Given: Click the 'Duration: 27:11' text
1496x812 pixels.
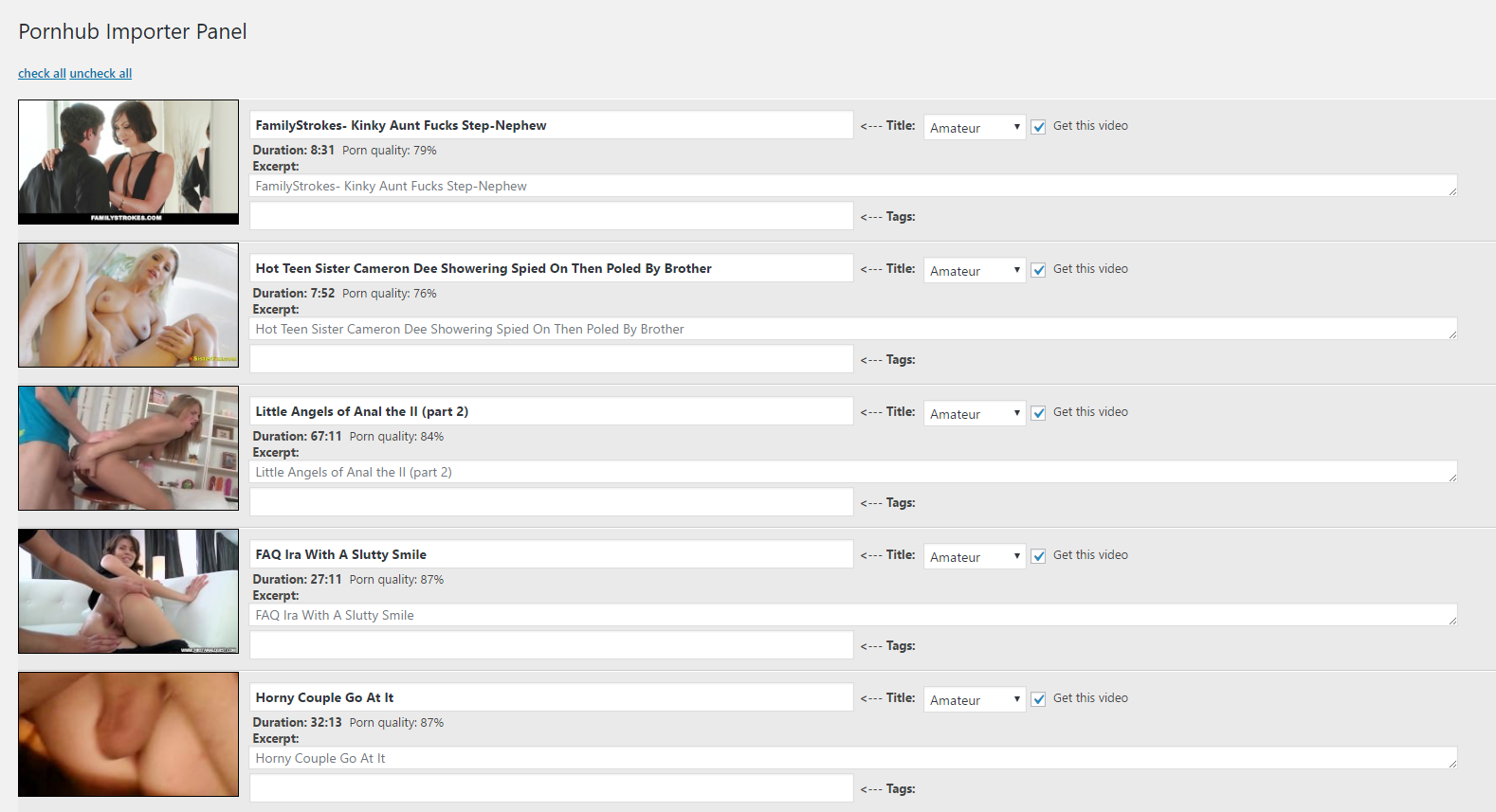Looking at the screenshot, I should tap(297, 579).
